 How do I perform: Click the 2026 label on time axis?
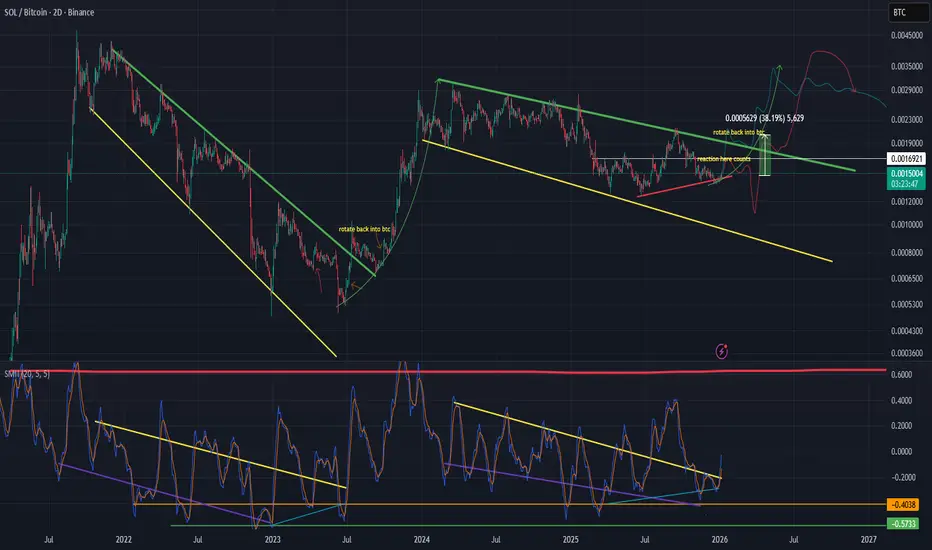(720, 540)
